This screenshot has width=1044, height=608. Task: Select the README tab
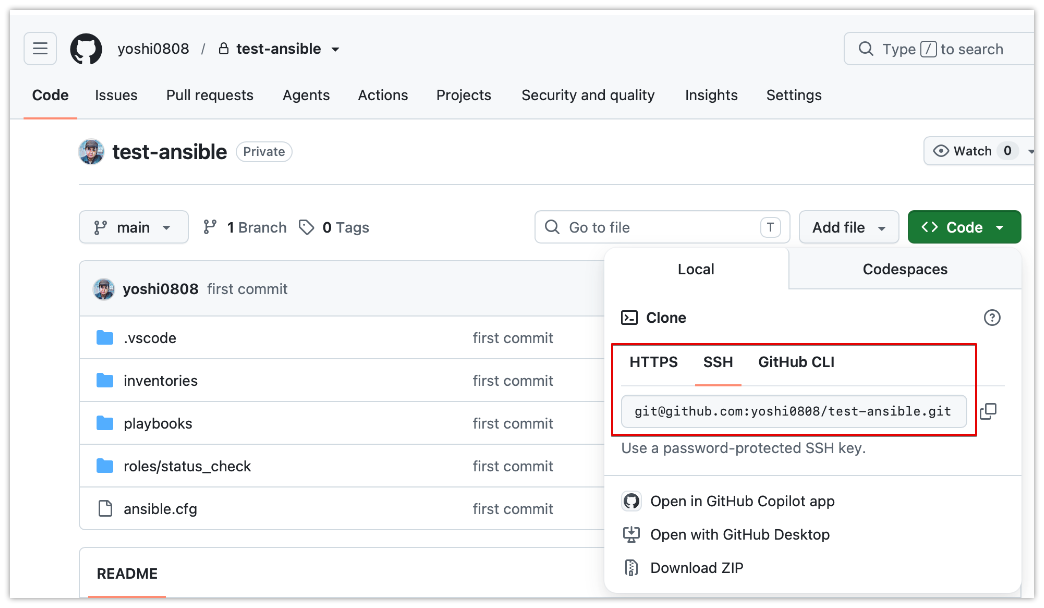coord(127,574)
